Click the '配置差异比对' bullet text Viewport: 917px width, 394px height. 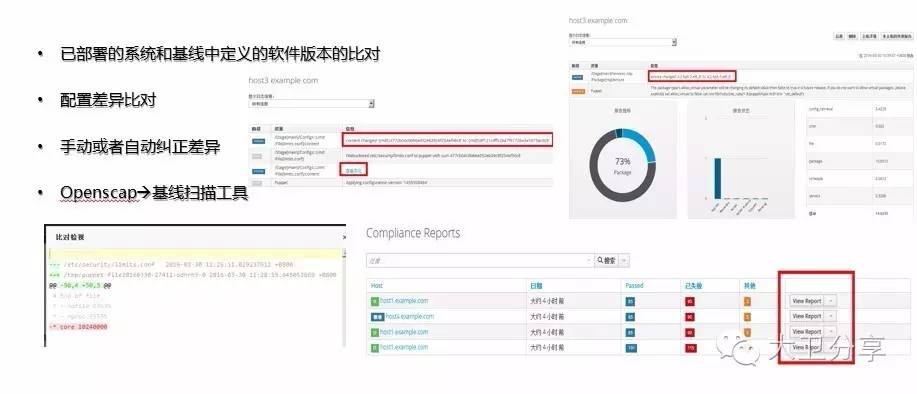pyautogui.click(x=108, y=100)
